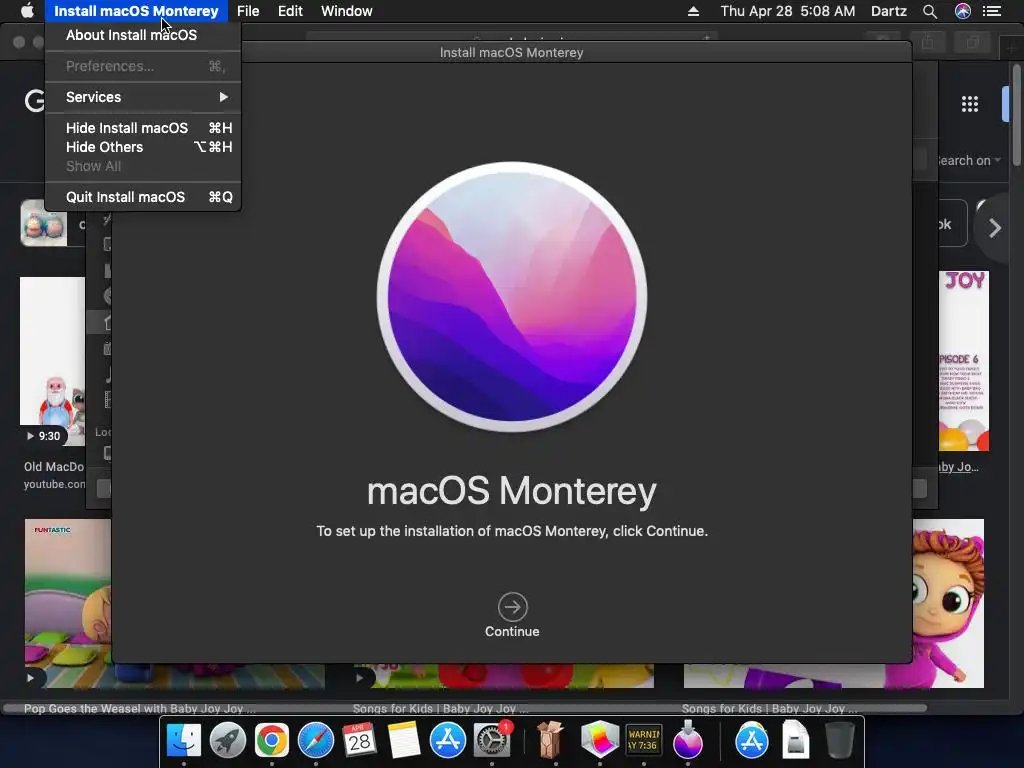Play the 9:30 video badge
This screenshot has width=1024, height=768.
pos(44,436)
